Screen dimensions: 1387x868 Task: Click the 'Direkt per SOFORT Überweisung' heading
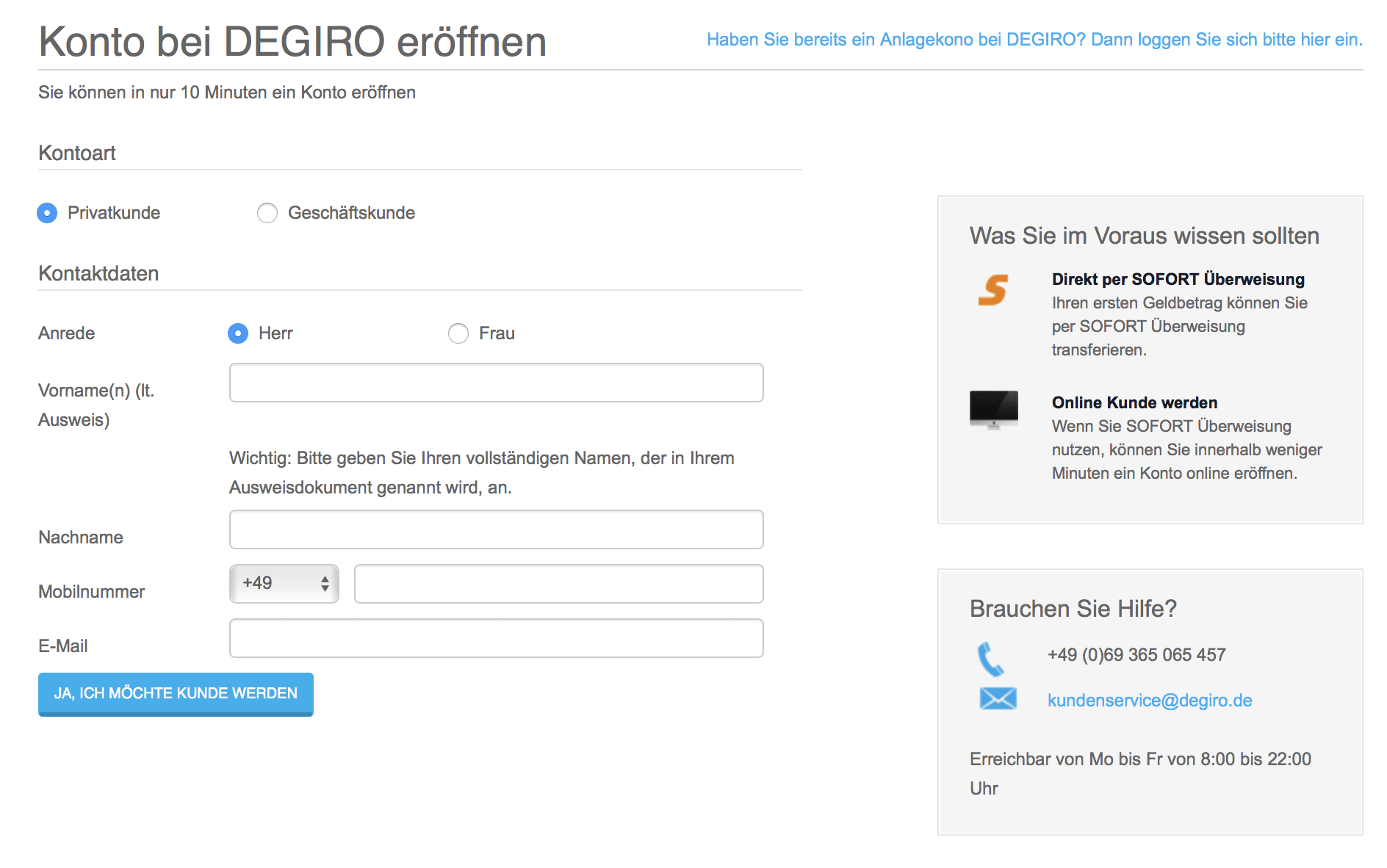click(1178, 279)
